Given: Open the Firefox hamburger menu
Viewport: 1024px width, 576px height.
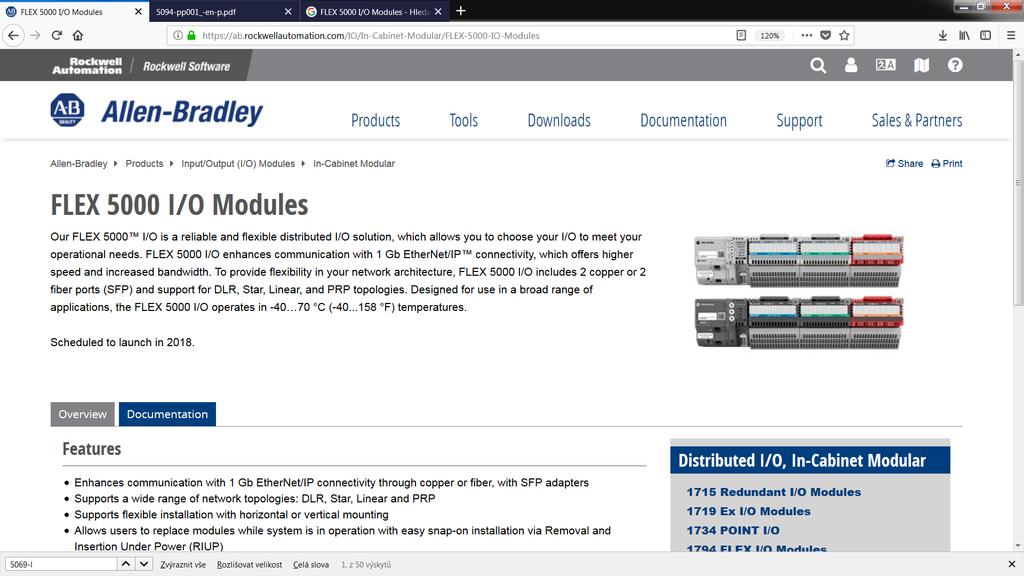Looking at the screenshot, I should coord(1011,35).
